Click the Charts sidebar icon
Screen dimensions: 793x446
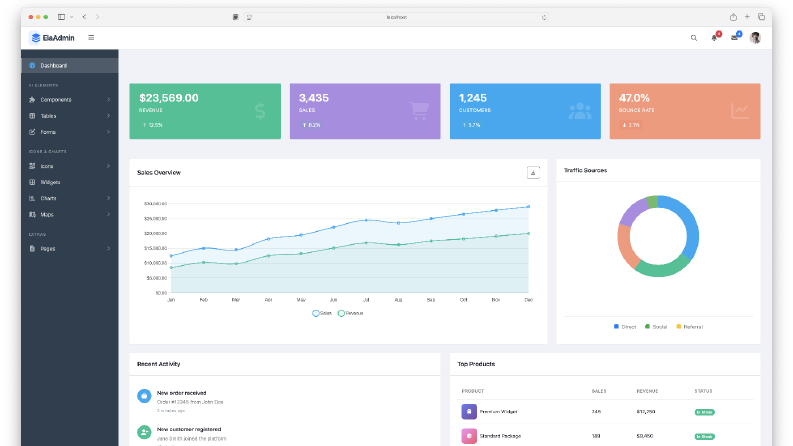click(32, 198)
